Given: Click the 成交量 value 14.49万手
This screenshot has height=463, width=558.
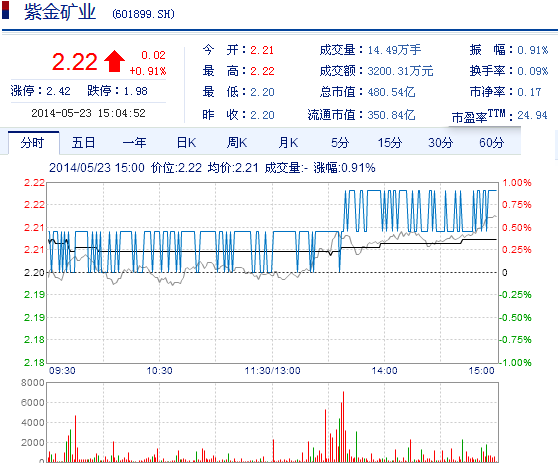Looking at the screenshot, I should (x=394, y=50).
